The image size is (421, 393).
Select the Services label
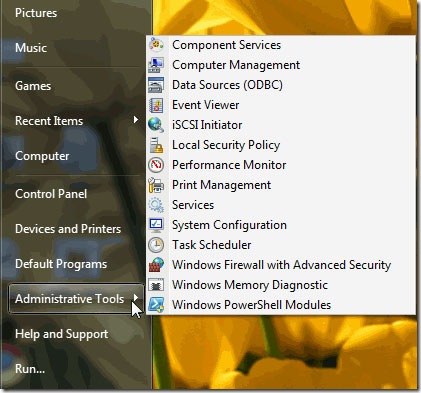(x=193, y=205)
